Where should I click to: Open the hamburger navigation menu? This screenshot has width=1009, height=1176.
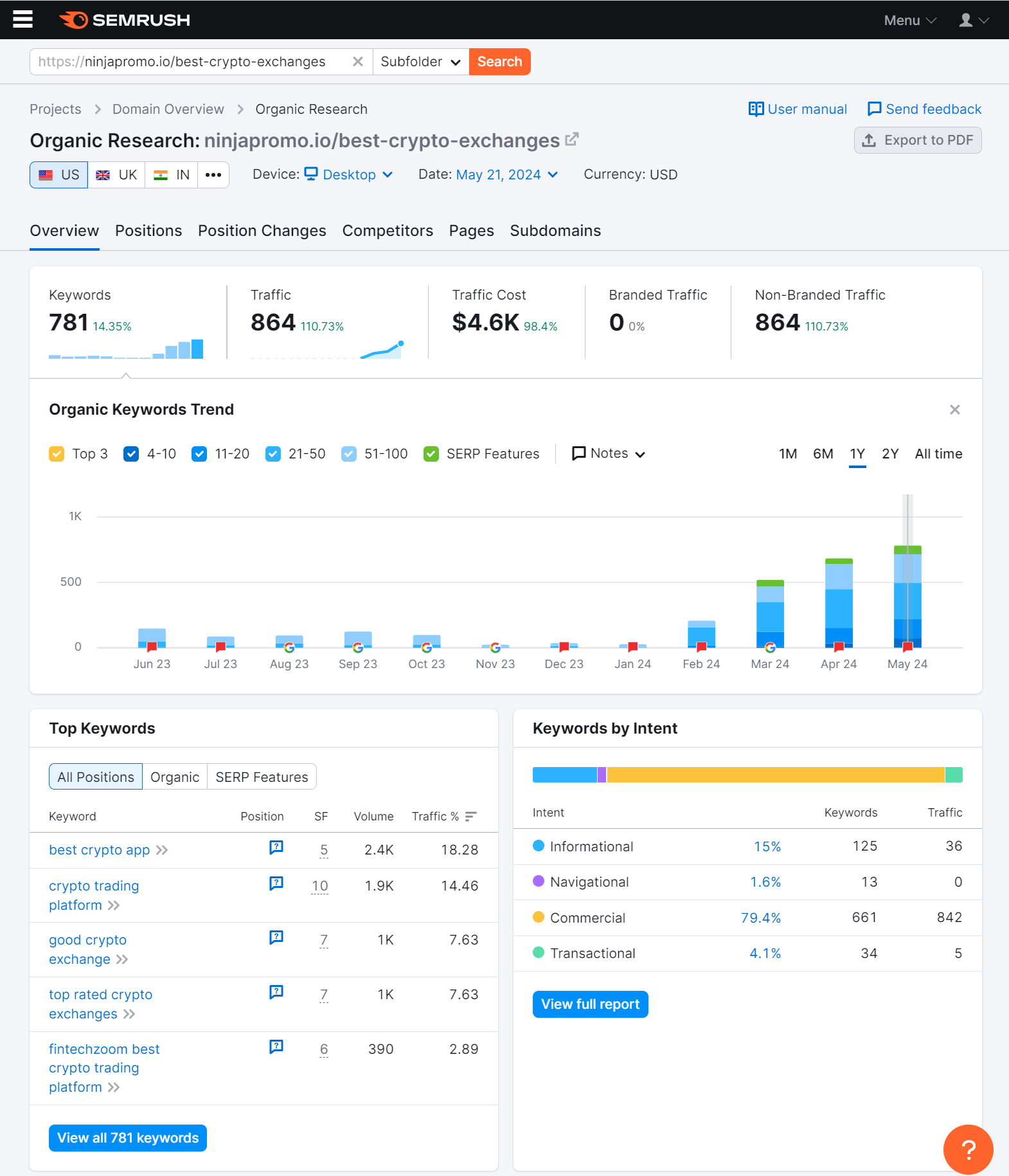[x=22, y=19]
